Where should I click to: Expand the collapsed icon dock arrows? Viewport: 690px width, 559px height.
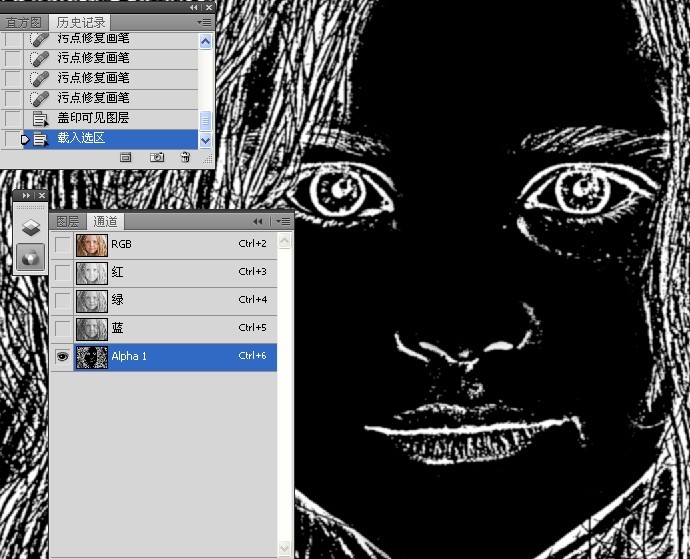coord(26,195)
